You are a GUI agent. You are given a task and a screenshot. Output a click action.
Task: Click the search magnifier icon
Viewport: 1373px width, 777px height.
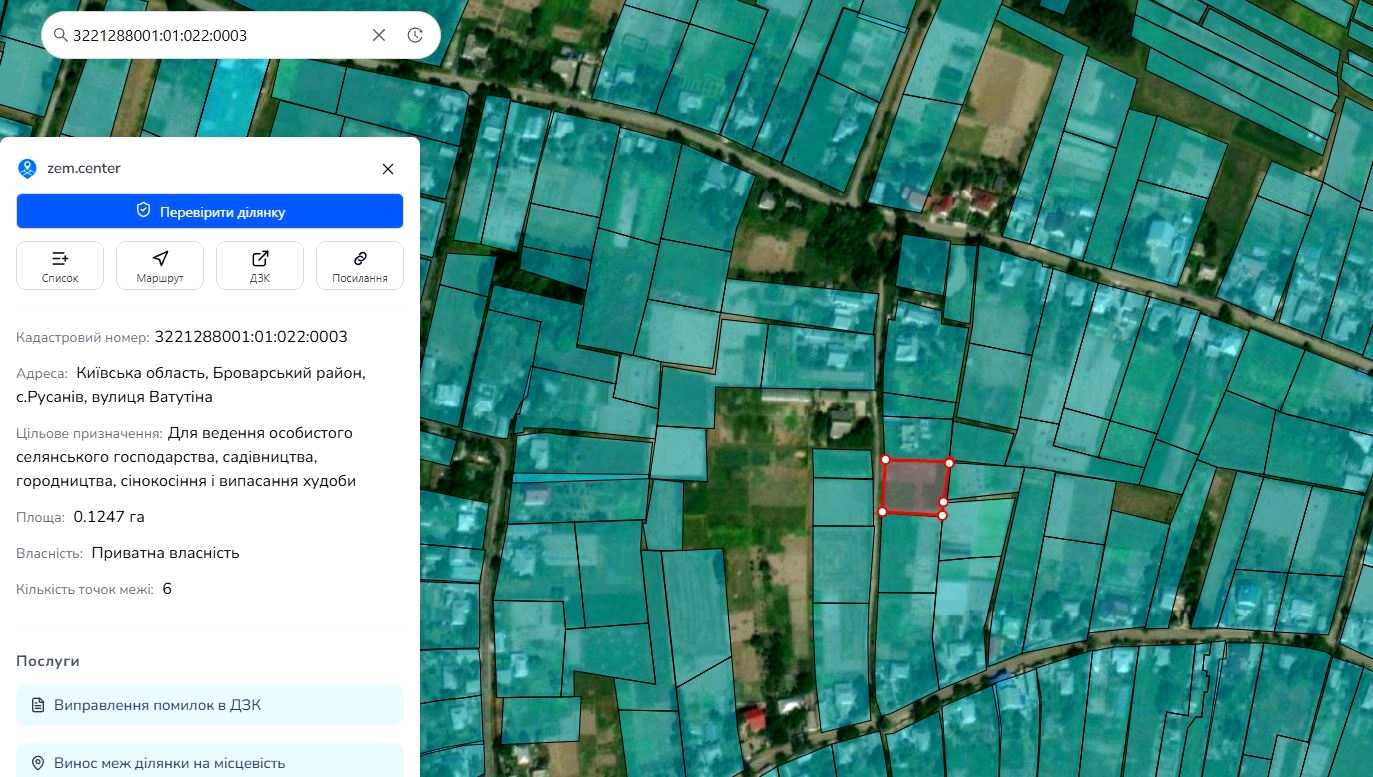(60, 35)
